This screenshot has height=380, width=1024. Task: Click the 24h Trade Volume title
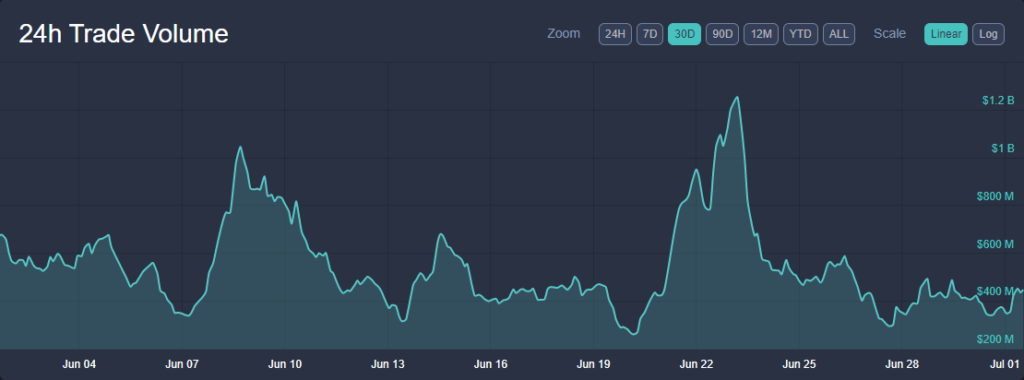(x=123, y=34)
